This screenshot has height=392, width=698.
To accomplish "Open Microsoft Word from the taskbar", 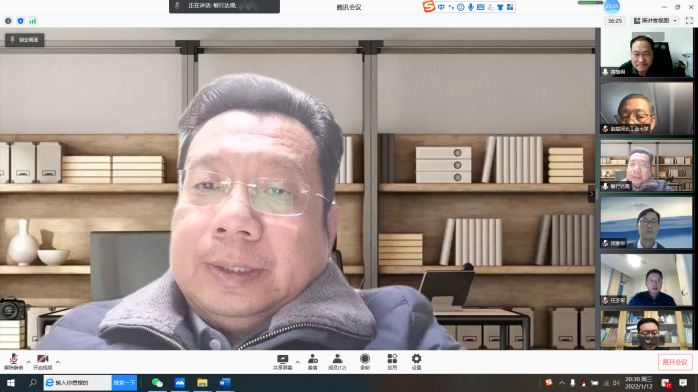I will (x=225, y=383).
